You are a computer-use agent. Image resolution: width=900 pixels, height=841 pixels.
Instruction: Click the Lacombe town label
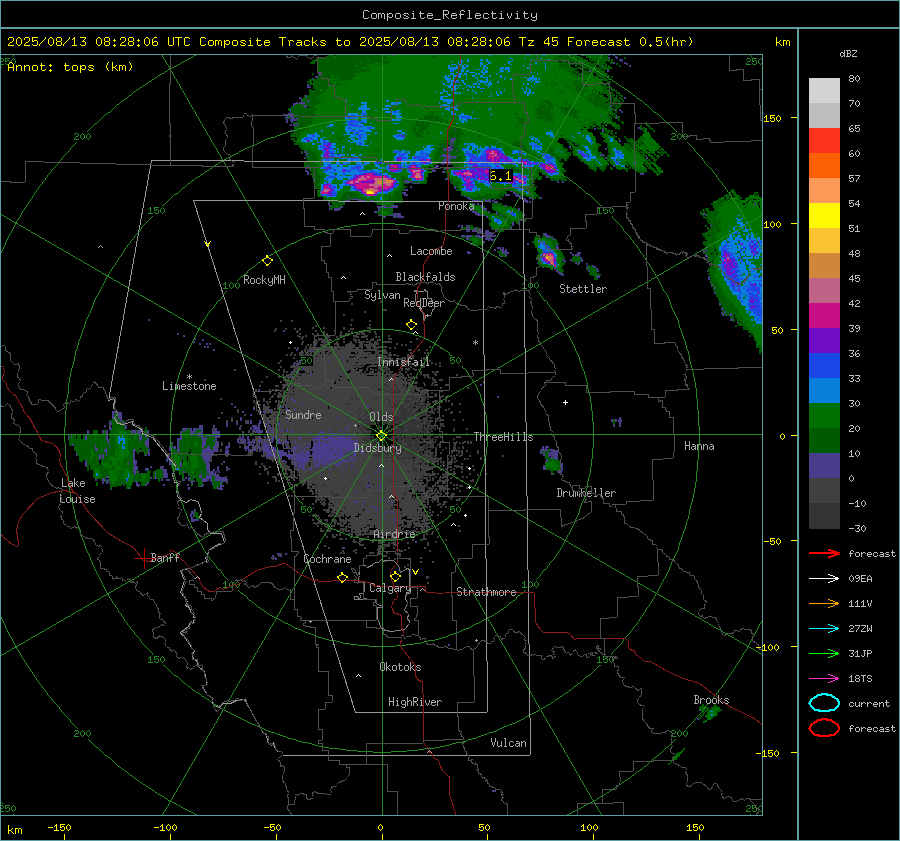point(431,251)
